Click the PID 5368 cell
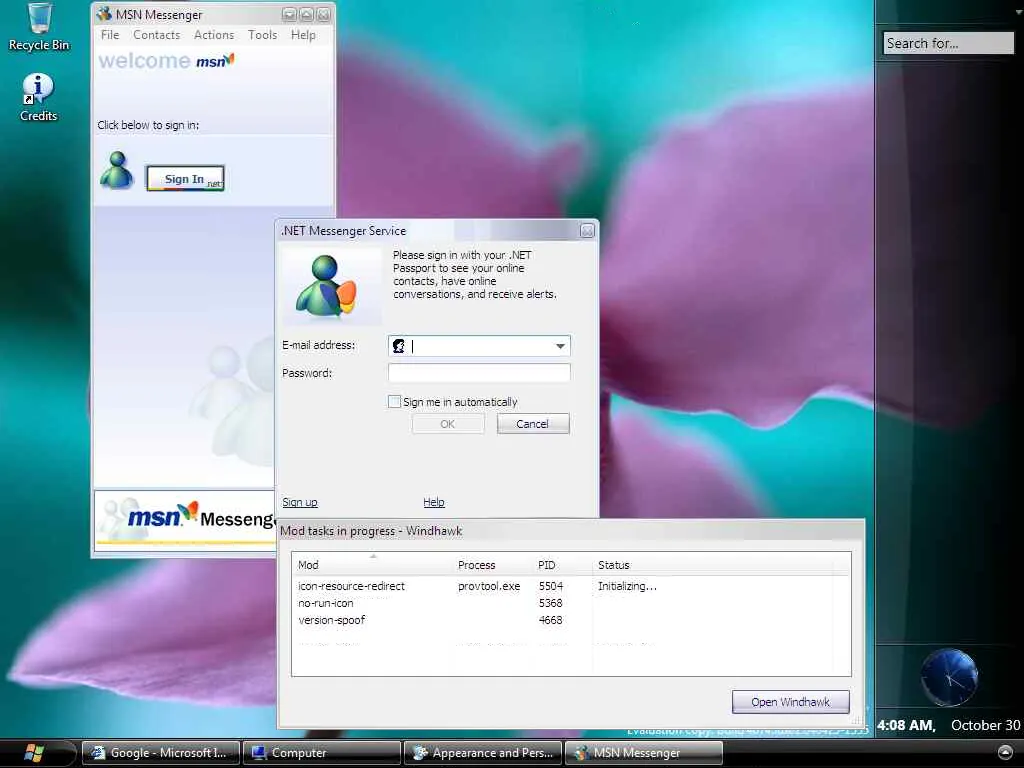1024x768 pixels. (x=551, y=603)
